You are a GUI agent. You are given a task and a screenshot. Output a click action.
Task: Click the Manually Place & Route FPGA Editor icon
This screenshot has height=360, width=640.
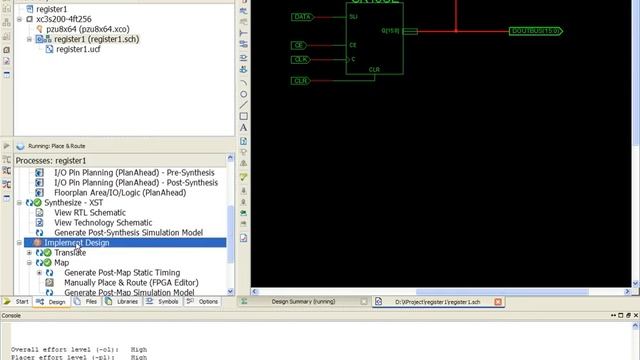49,282
